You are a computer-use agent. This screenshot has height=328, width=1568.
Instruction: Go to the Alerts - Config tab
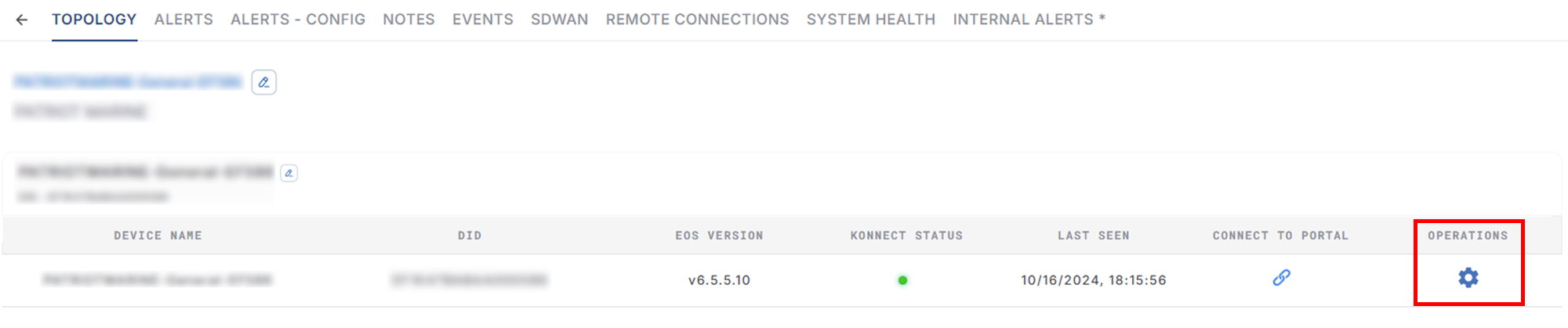298,20
